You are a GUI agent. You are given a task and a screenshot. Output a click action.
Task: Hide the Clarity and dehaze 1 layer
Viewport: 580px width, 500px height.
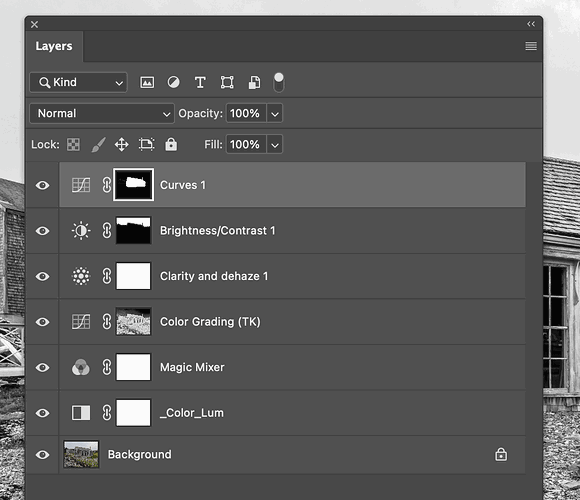(43, 276)
